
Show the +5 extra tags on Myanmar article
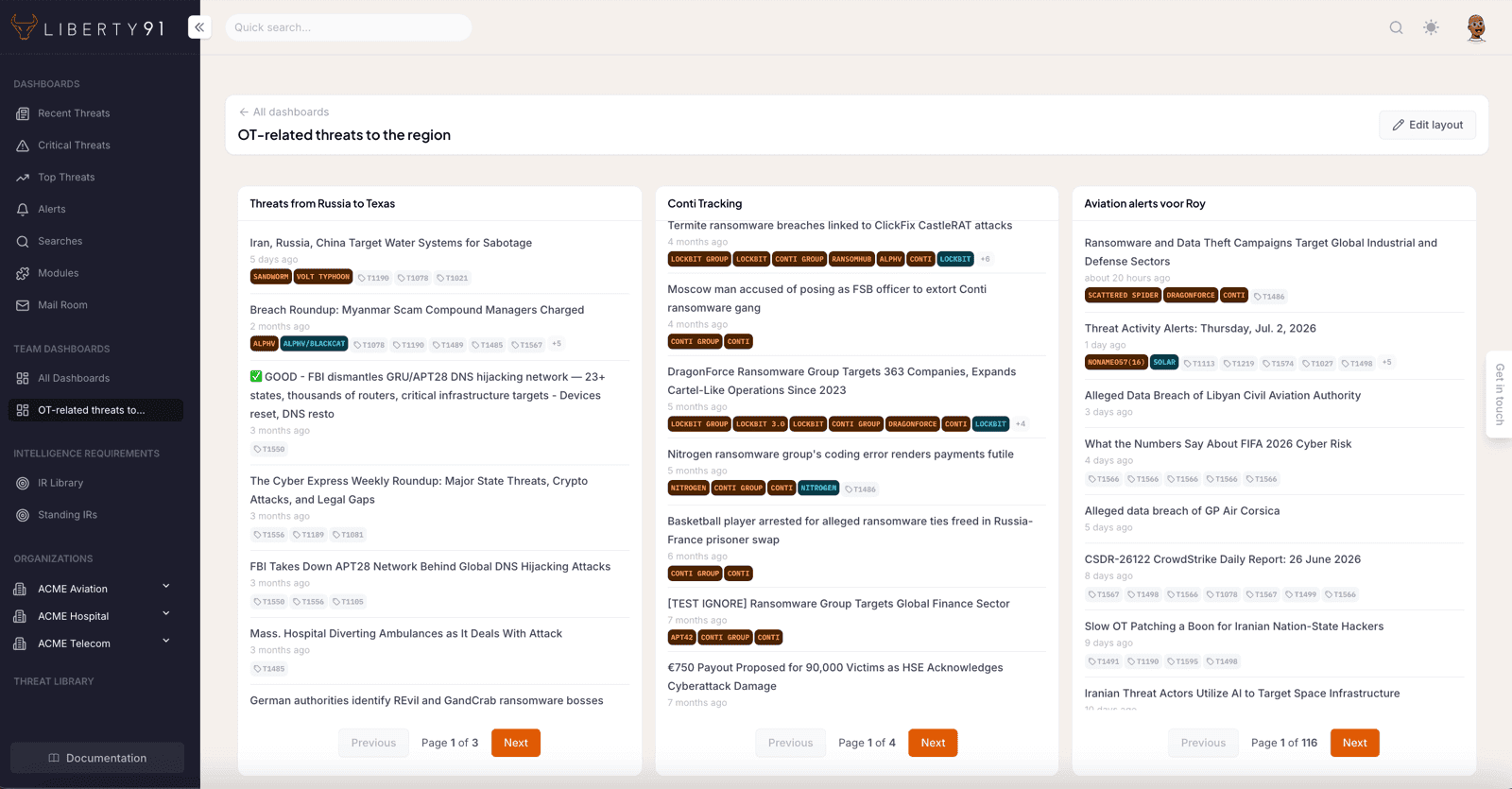tap(557, 344)
